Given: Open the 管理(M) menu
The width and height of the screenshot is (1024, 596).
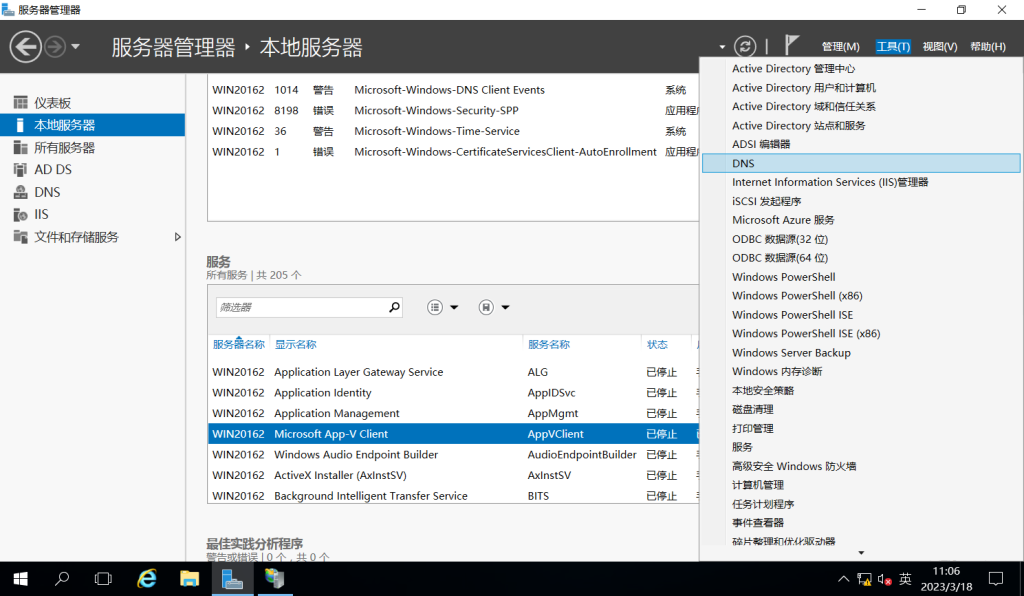Looking at the screenshot, I should (x=840, y=46).
